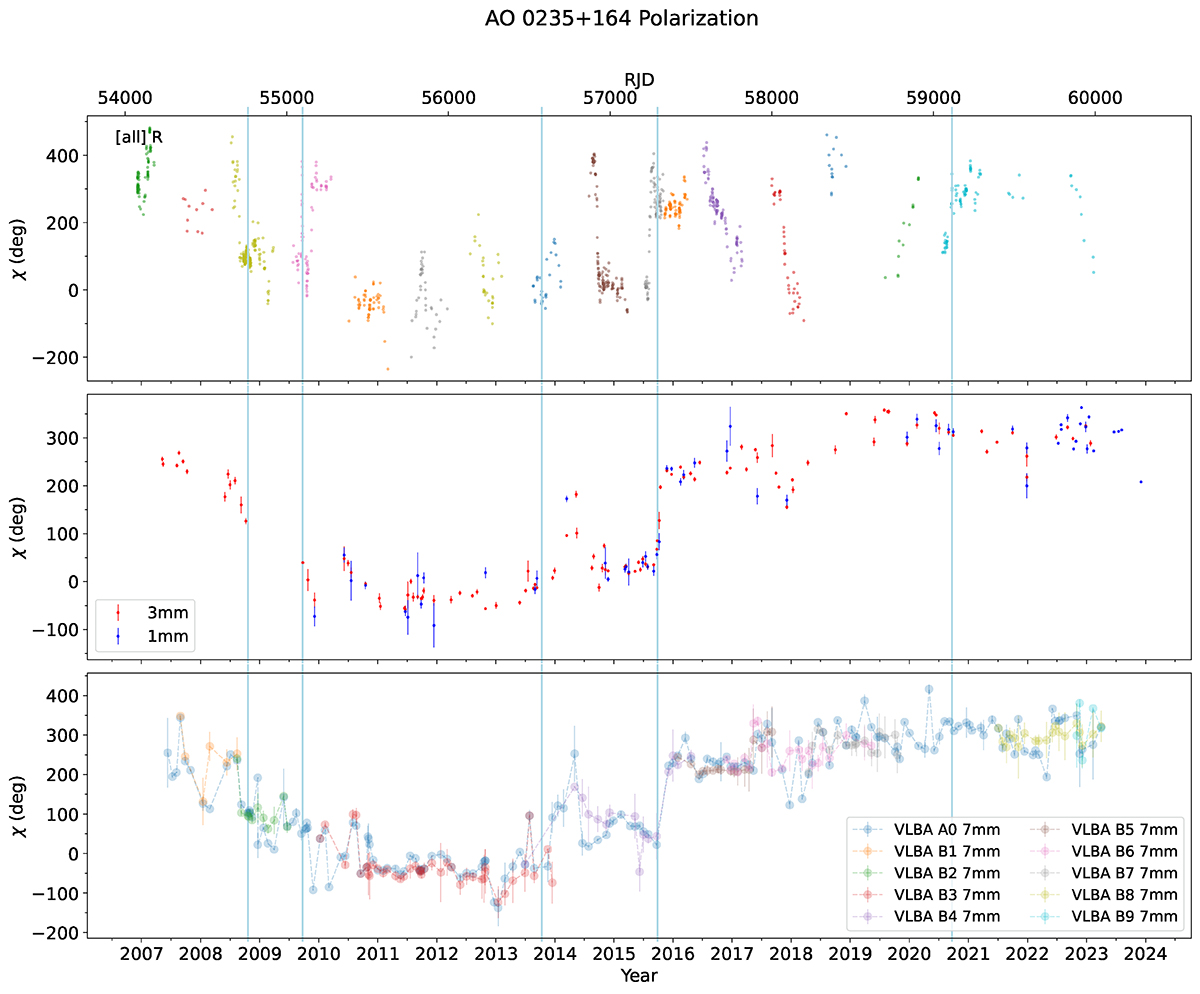Click the VLBA B1 7mm legend marker
Viewport: 1200px width, 994px height.
pos(868,850)
